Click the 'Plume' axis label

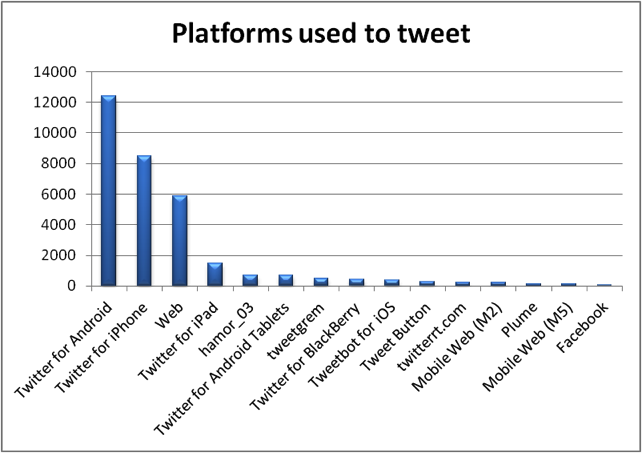pos(520,320)
